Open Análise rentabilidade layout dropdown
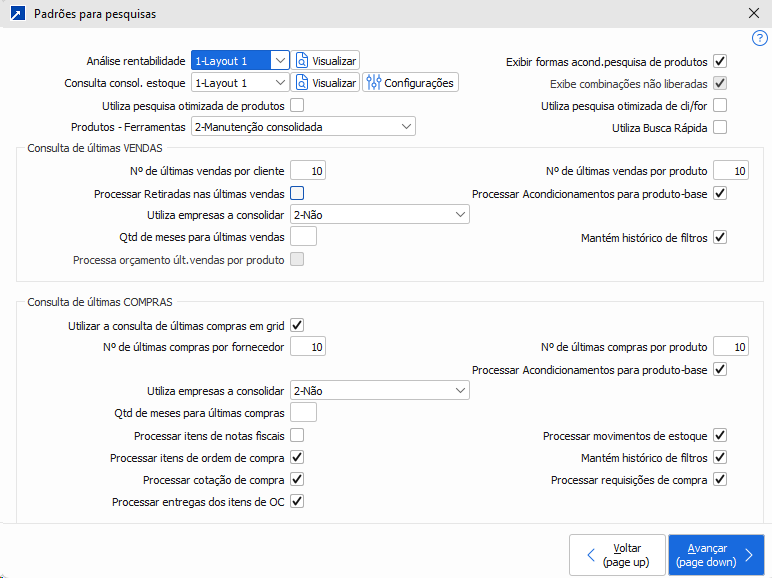This screenshot has height=578, width=772. pyautogui.click(x=280, y=61)
